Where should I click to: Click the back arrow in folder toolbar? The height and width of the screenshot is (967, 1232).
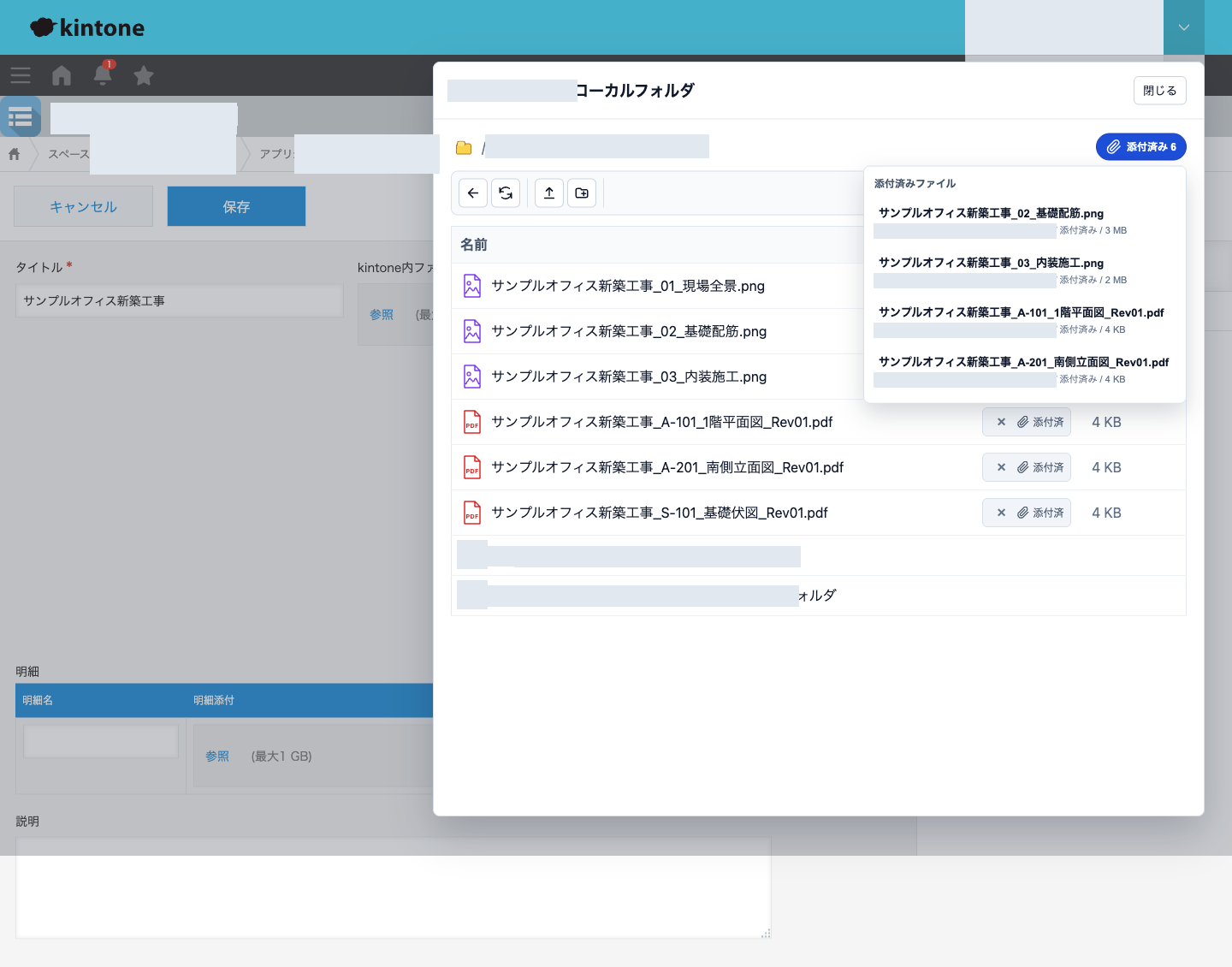tap(473, 193)
